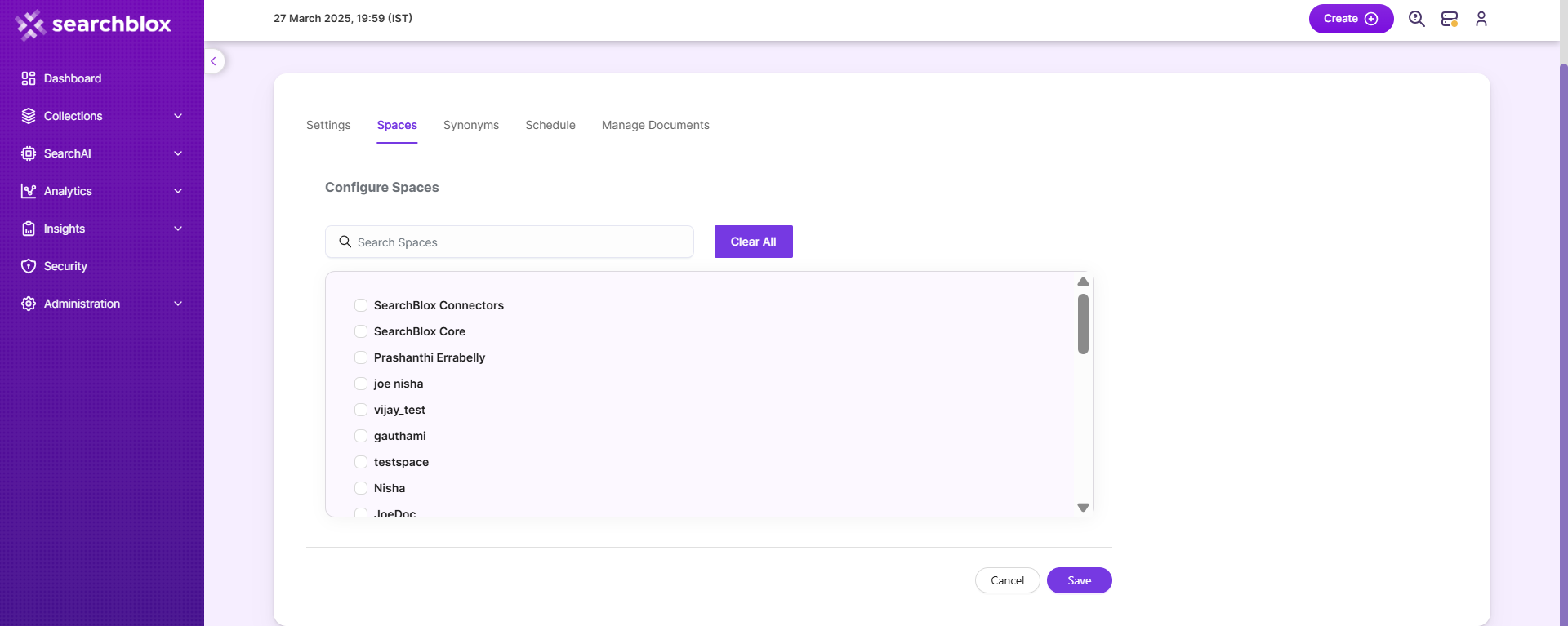Click the searchblox logo
1568x626 pixels.
coord(93,24)
